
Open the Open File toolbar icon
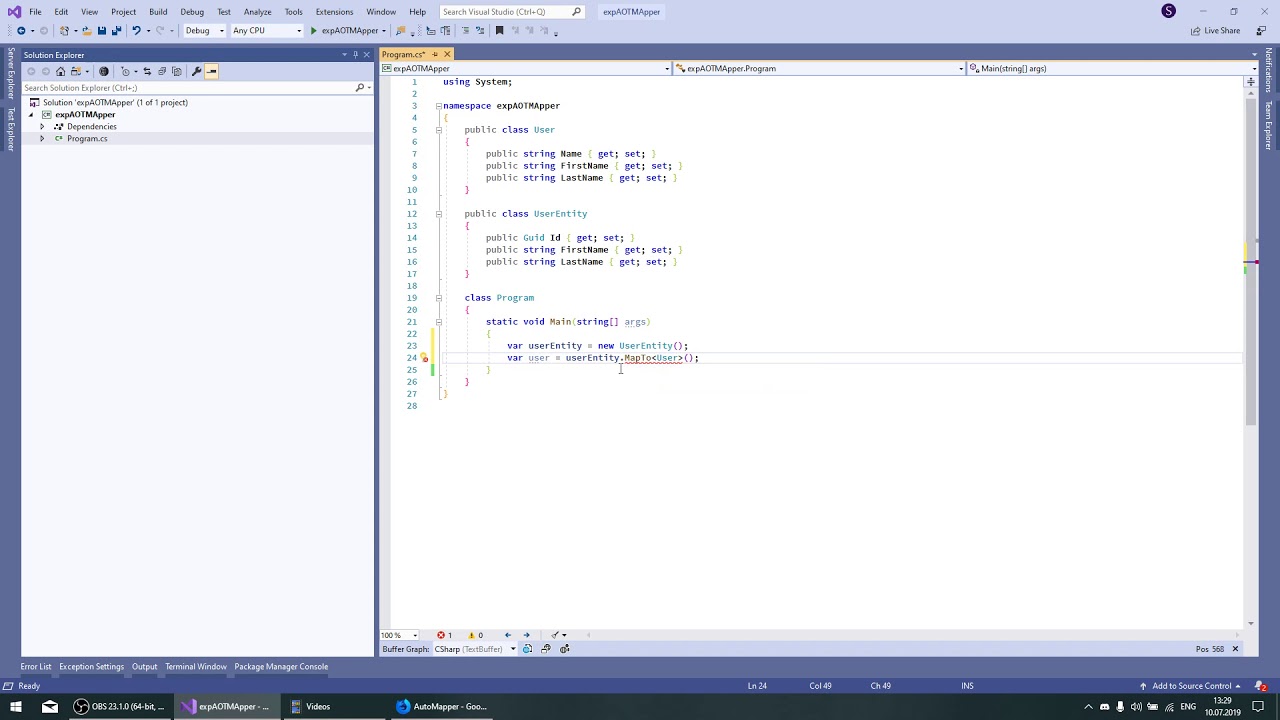pos(86,31)
